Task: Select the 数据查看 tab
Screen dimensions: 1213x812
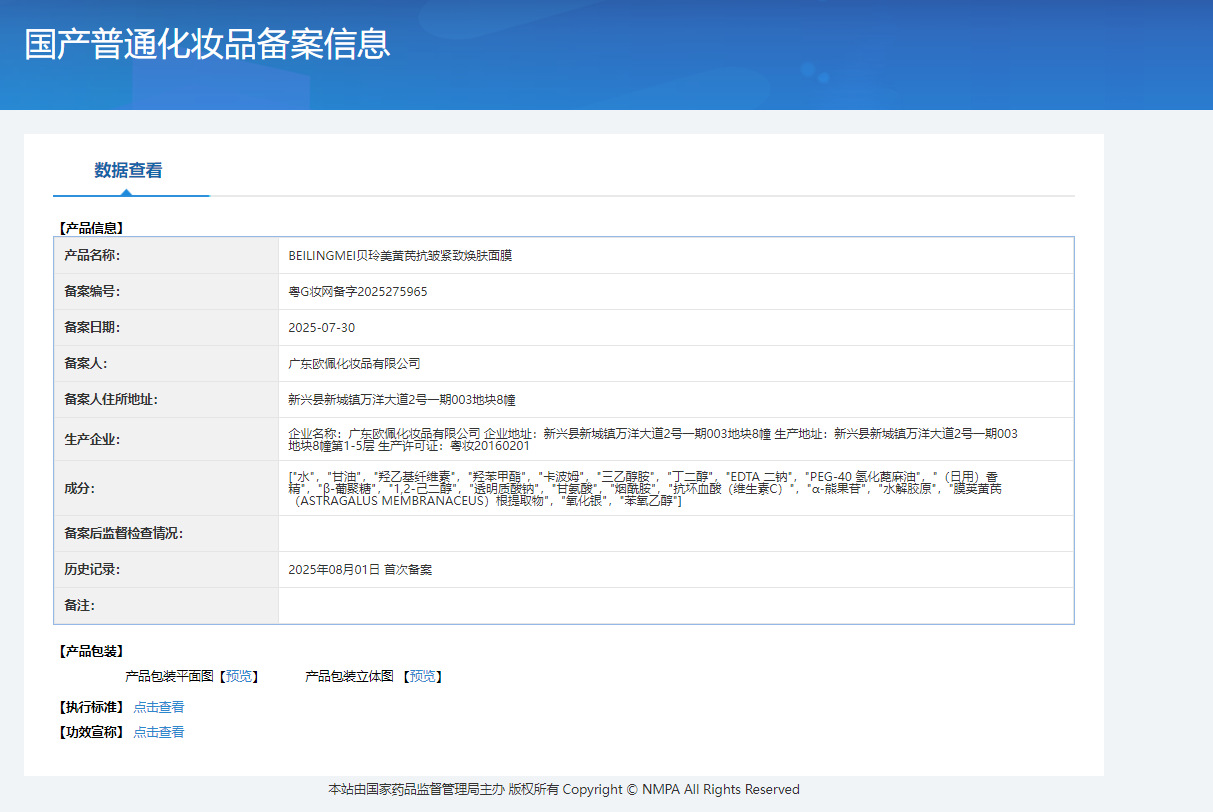Action: (x=129, y=170)
